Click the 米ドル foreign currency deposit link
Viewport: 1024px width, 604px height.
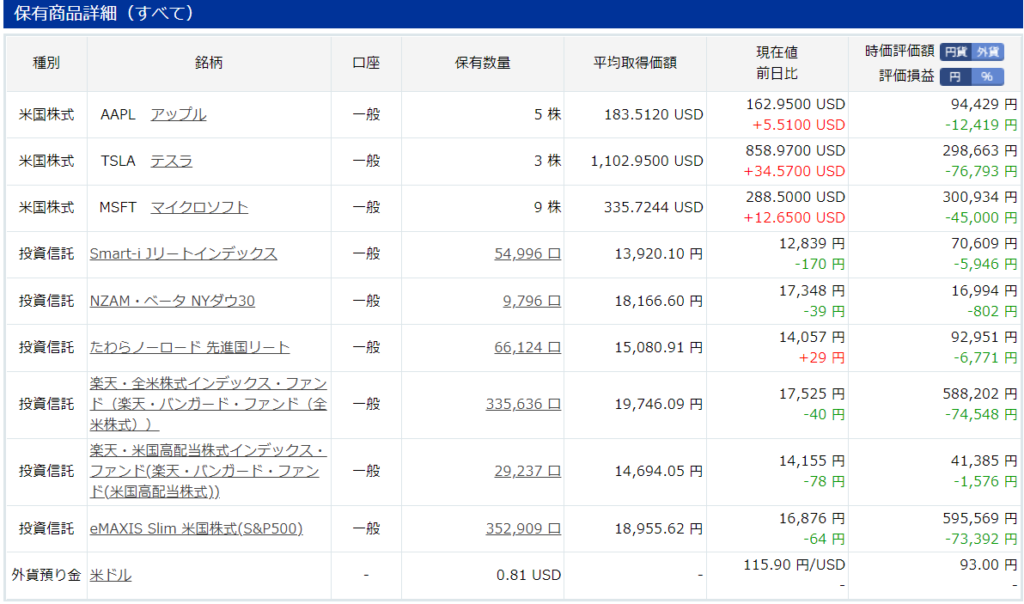pyautogui.click(x=110, y=575)
